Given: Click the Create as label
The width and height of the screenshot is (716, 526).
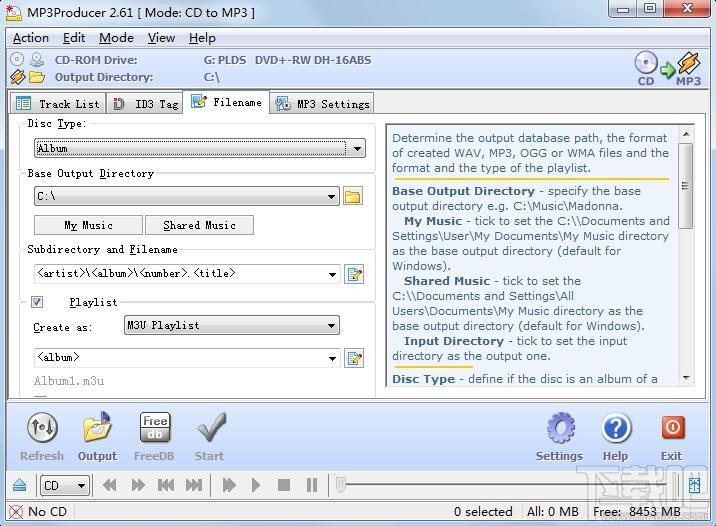Looking at the screenshot, I should (x=62, y=327).
